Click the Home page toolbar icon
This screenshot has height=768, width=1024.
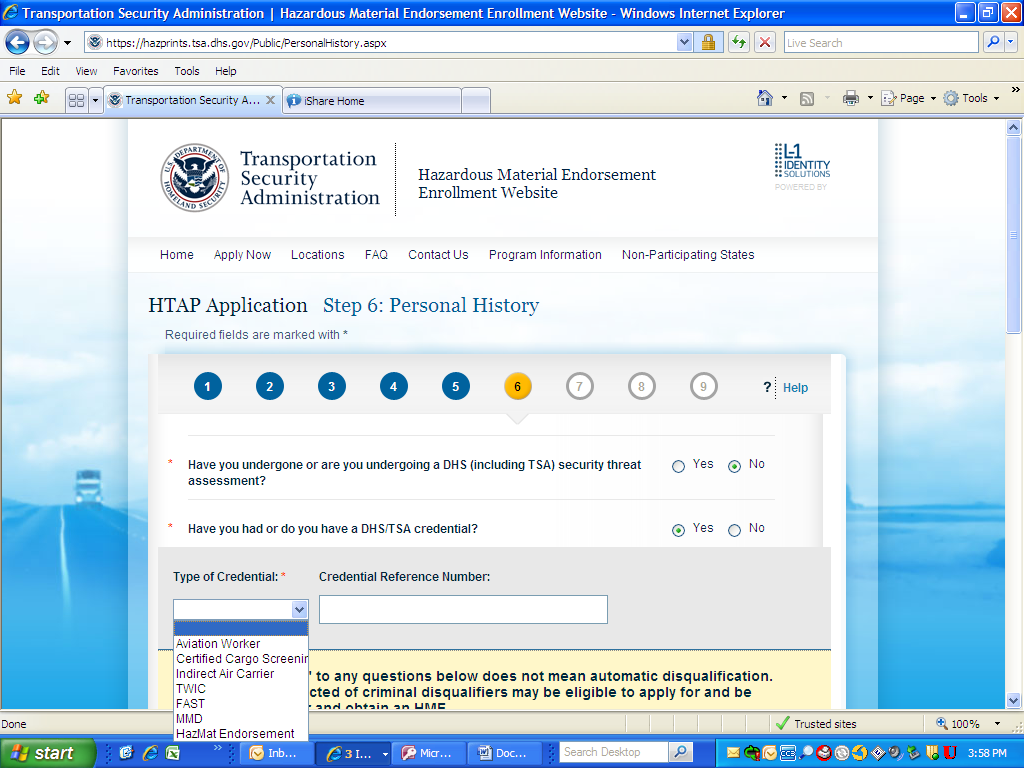coord(765,98)
